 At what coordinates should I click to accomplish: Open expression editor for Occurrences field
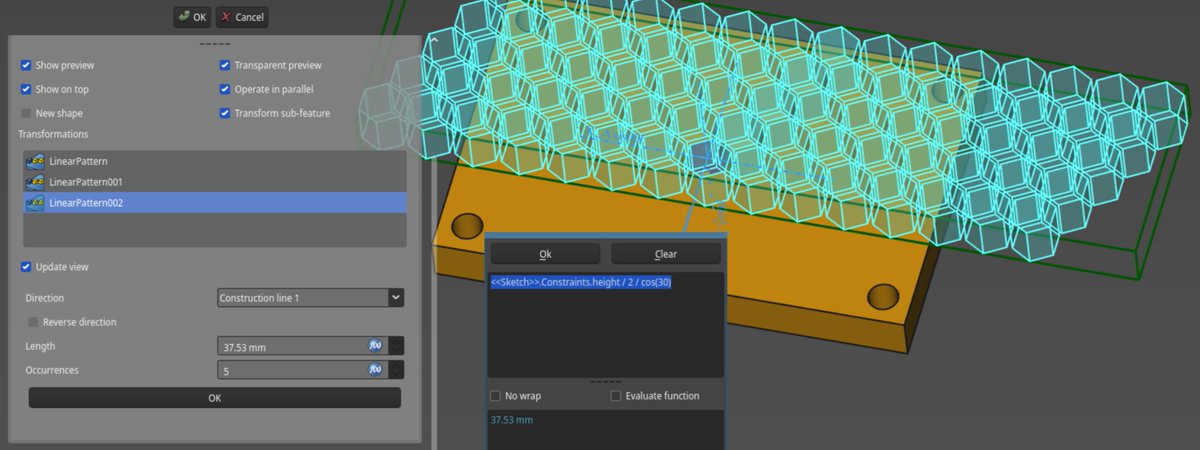point(375,370)
